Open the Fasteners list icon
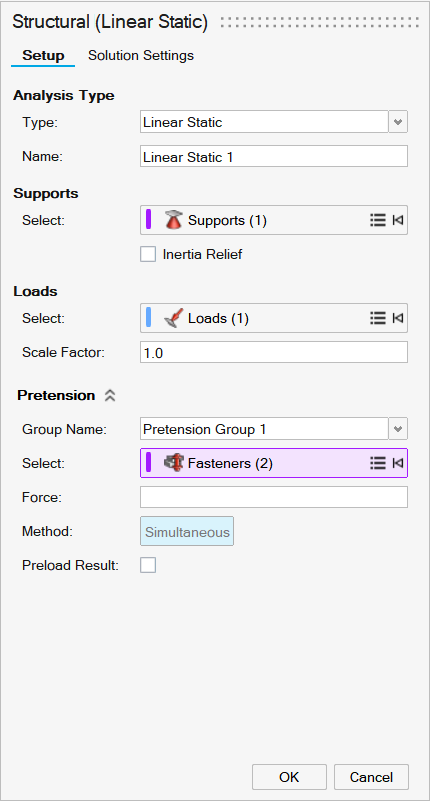 pos(377,463)
